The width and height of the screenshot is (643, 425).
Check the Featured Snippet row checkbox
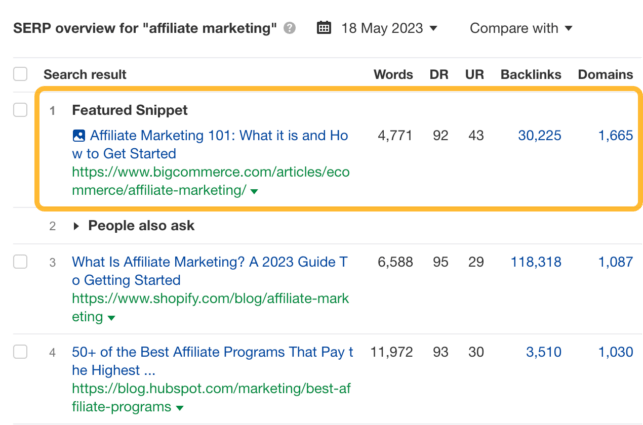click(20, 110)
